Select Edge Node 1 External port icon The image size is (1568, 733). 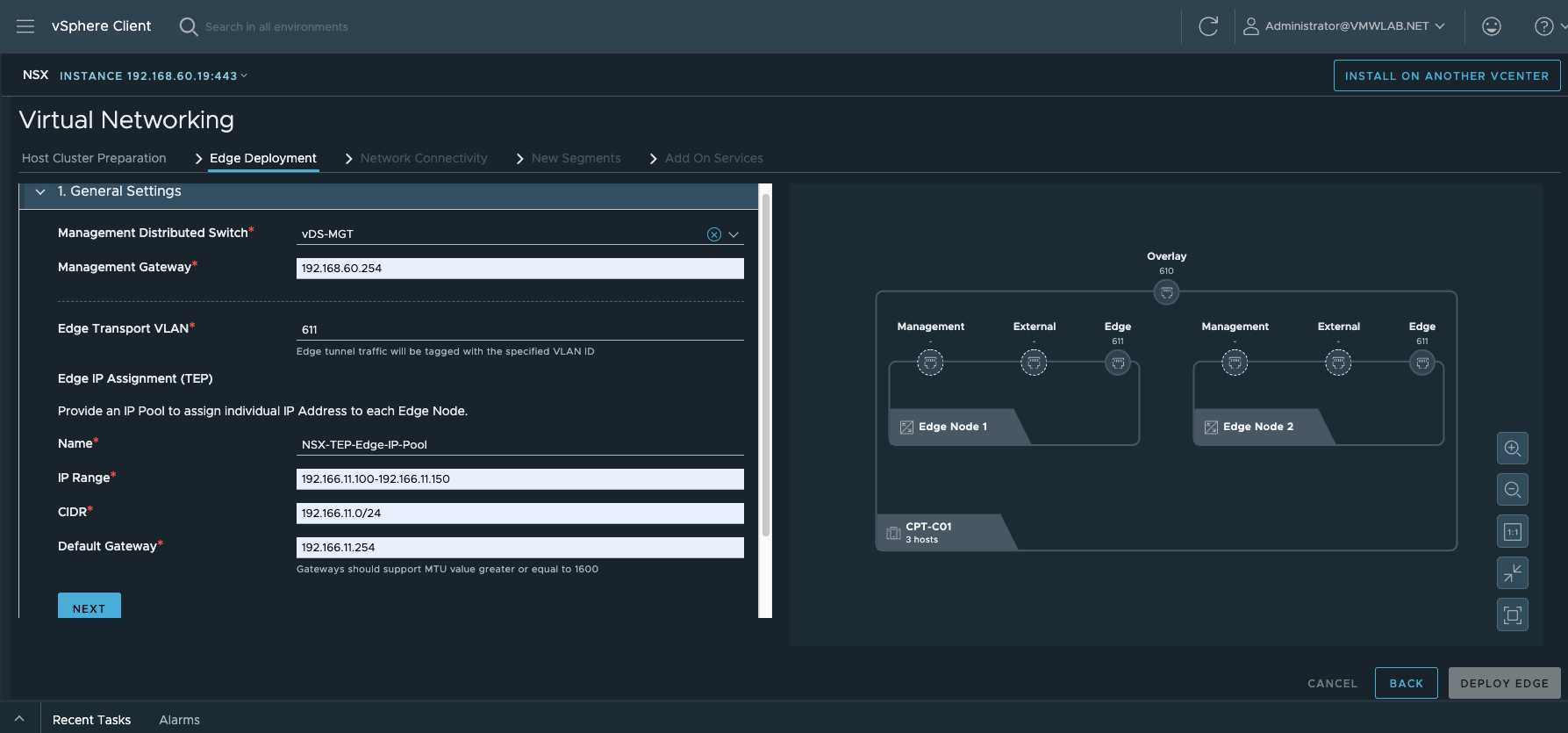point(1034,362)
